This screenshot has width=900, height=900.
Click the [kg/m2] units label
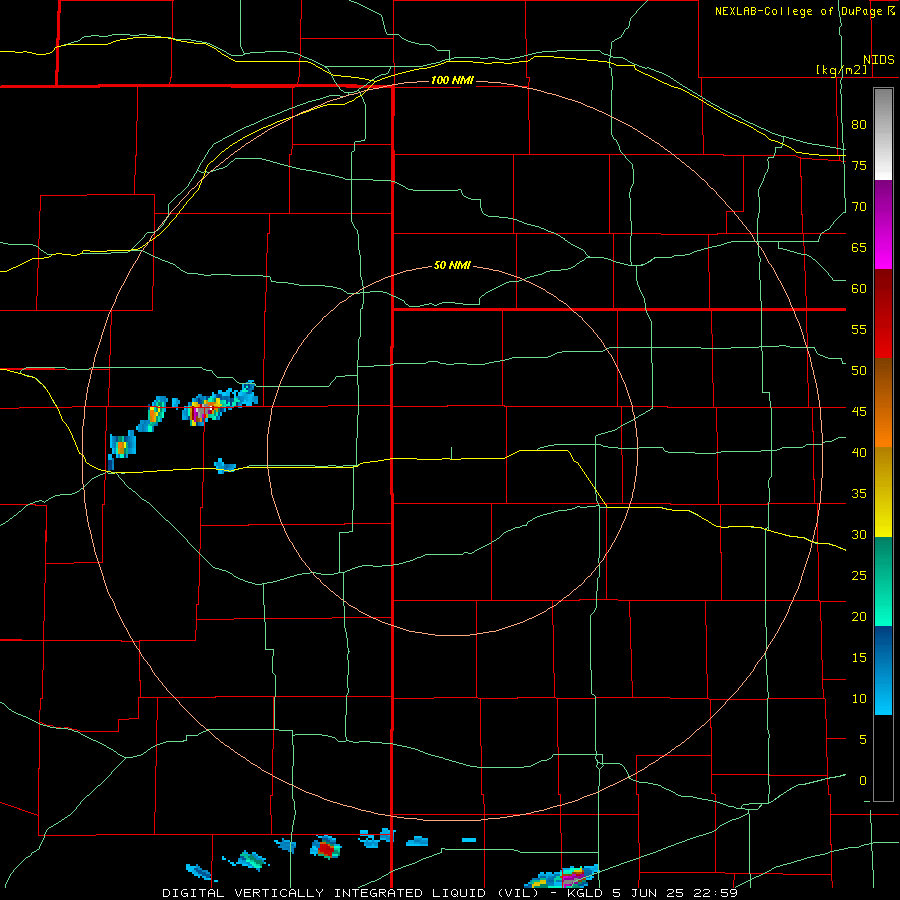[x=841, y=70]
